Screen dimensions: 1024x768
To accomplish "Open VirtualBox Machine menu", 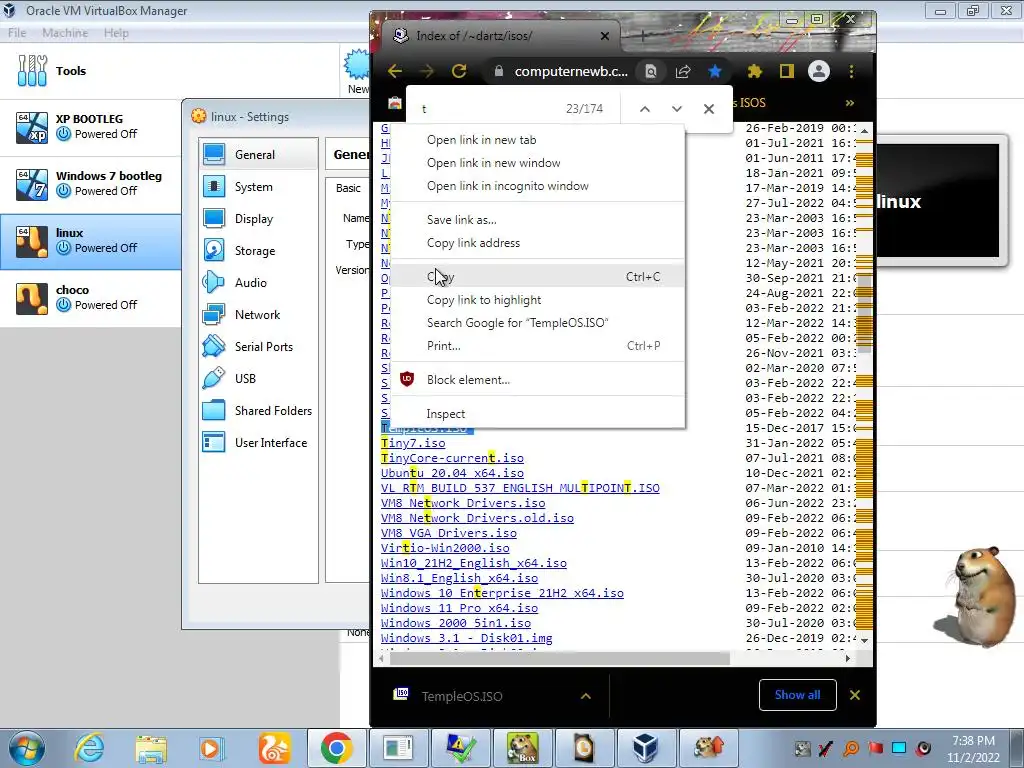I will point(65,33).
